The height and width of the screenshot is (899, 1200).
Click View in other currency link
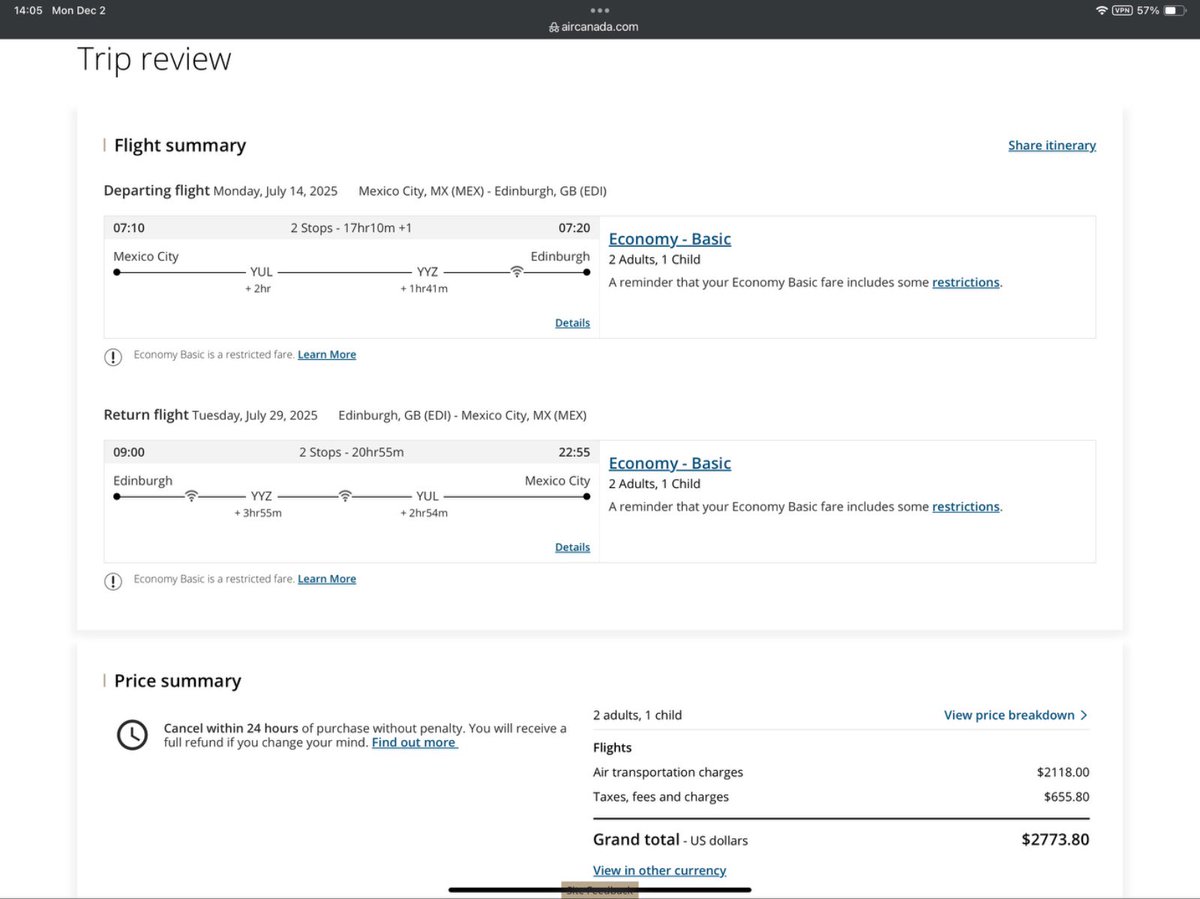point(660,870)
